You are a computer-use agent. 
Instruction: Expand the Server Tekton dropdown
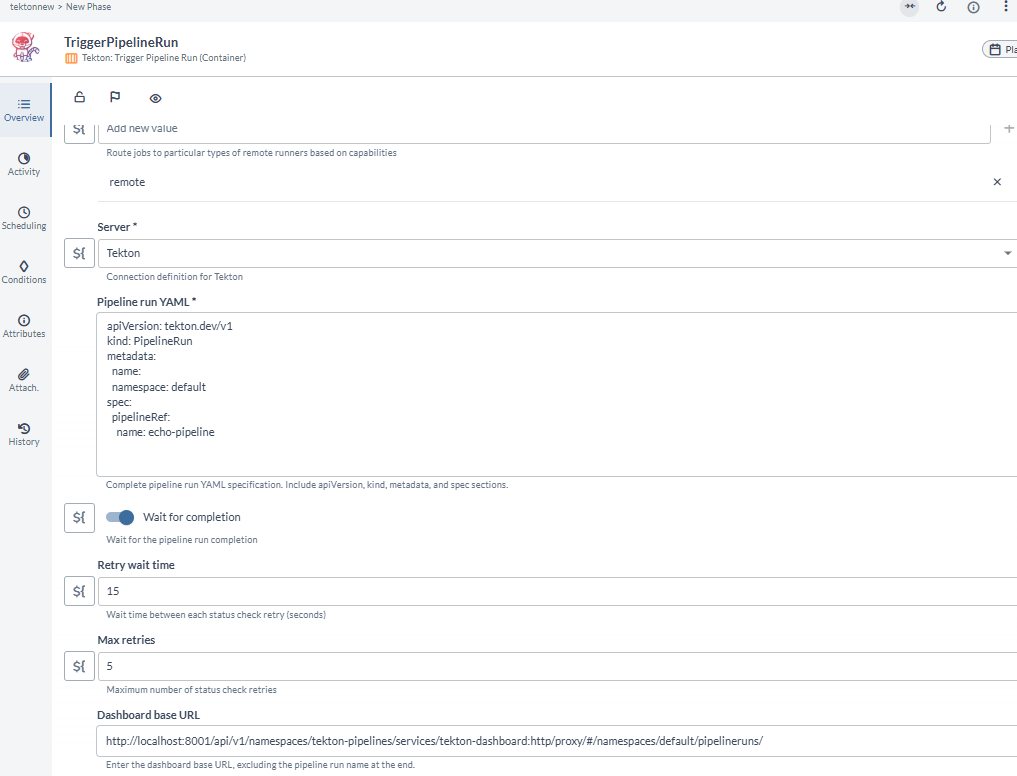[x=1006, y=253]
